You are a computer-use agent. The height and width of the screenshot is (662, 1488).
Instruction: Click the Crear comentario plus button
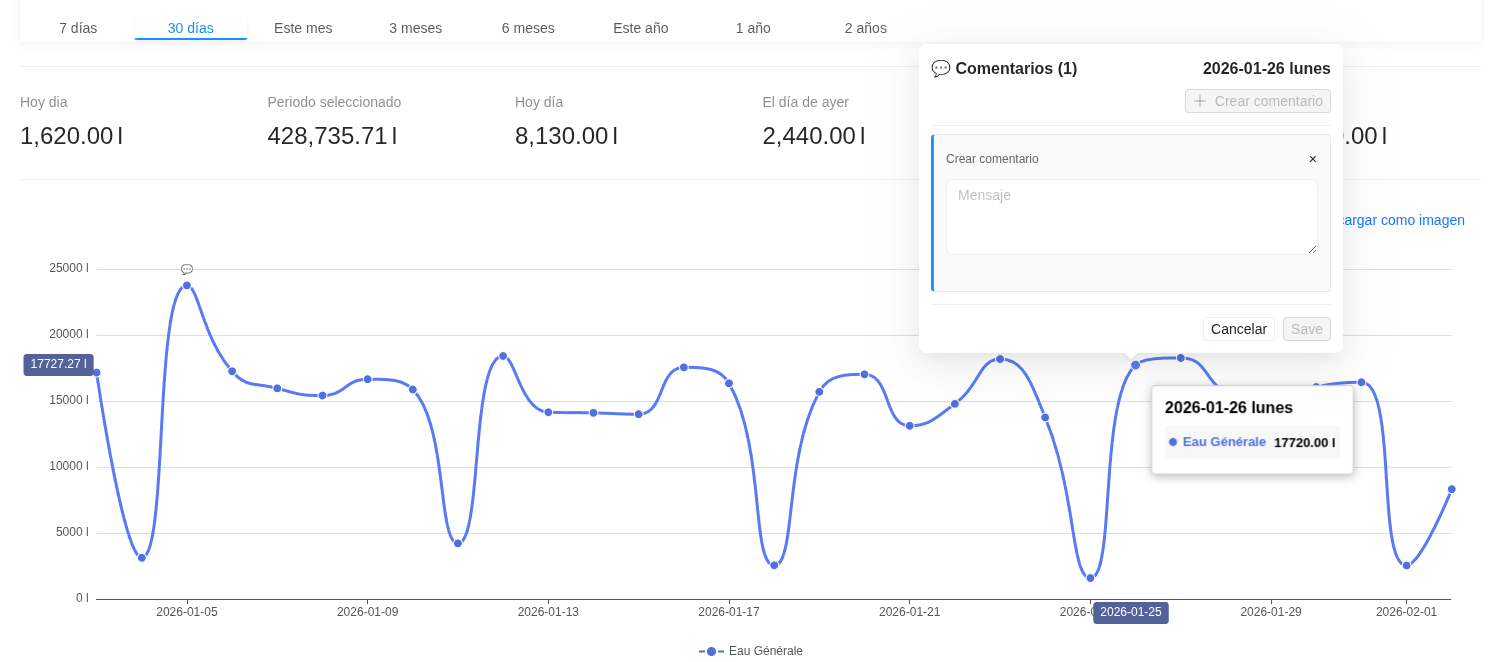pyautogui.click(x=1257, y=101)
